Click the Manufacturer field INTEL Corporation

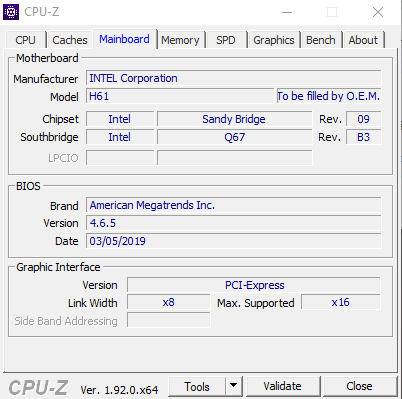click(233, 78)
